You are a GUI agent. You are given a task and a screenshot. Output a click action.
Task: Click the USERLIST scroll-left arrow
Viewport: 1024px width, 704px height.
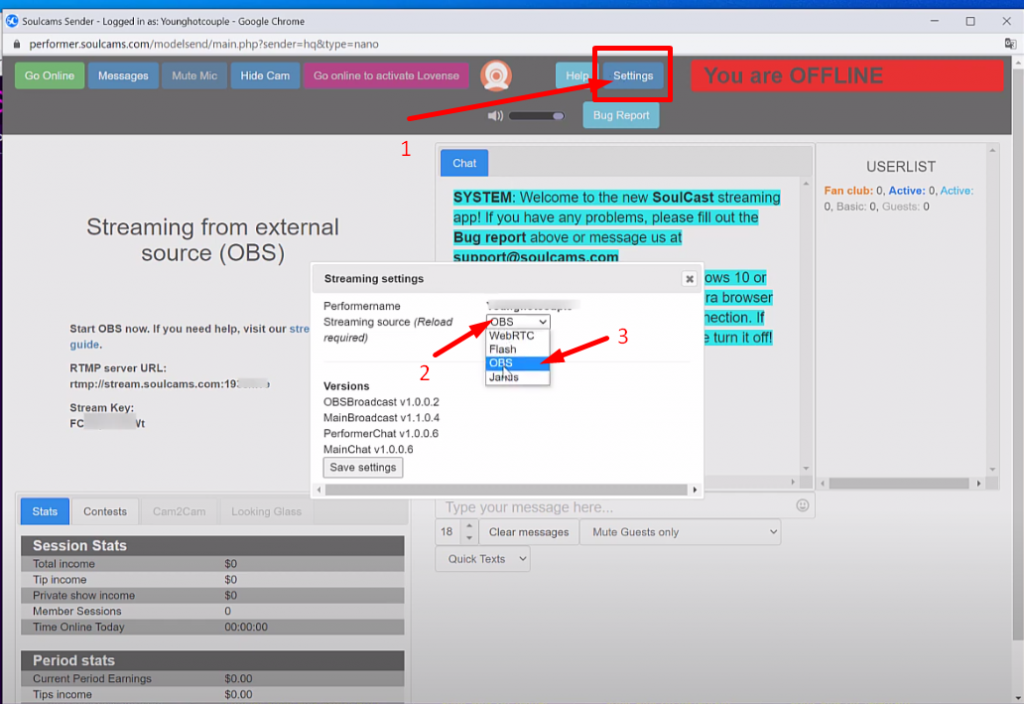pyautogui.click(x=823, y=483)
